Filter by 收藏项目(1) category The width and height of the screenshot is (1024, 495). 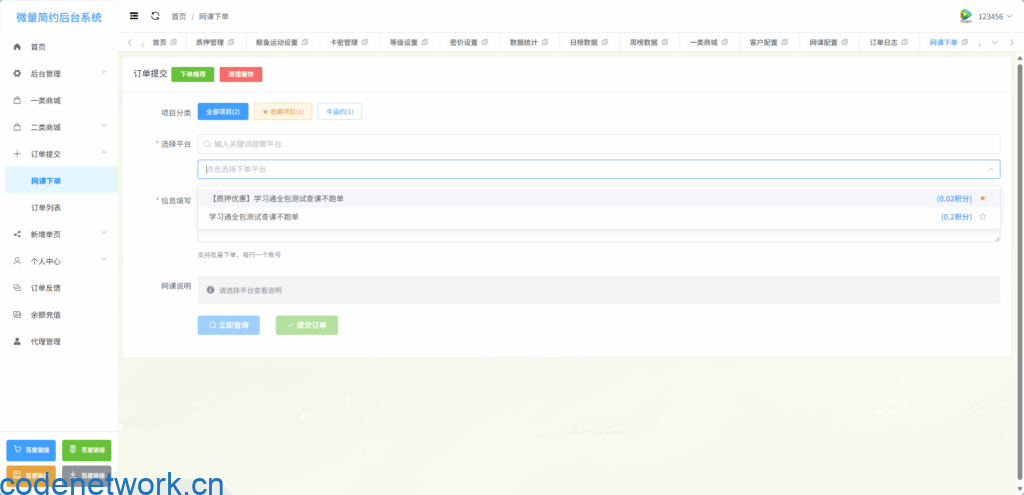pyautogui.click(x=283, y=112)
